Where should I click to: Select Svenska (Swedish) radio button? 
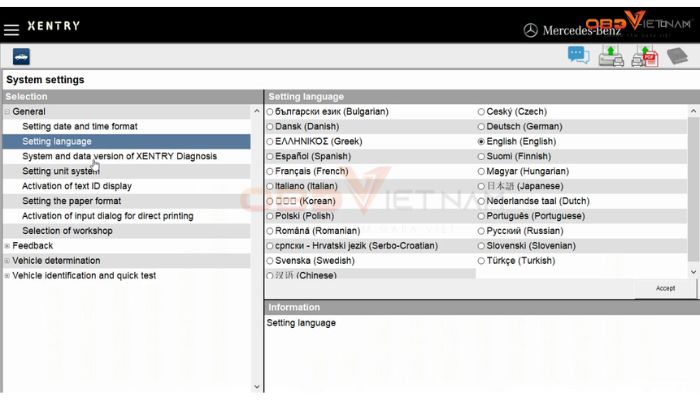pos(270,261)
